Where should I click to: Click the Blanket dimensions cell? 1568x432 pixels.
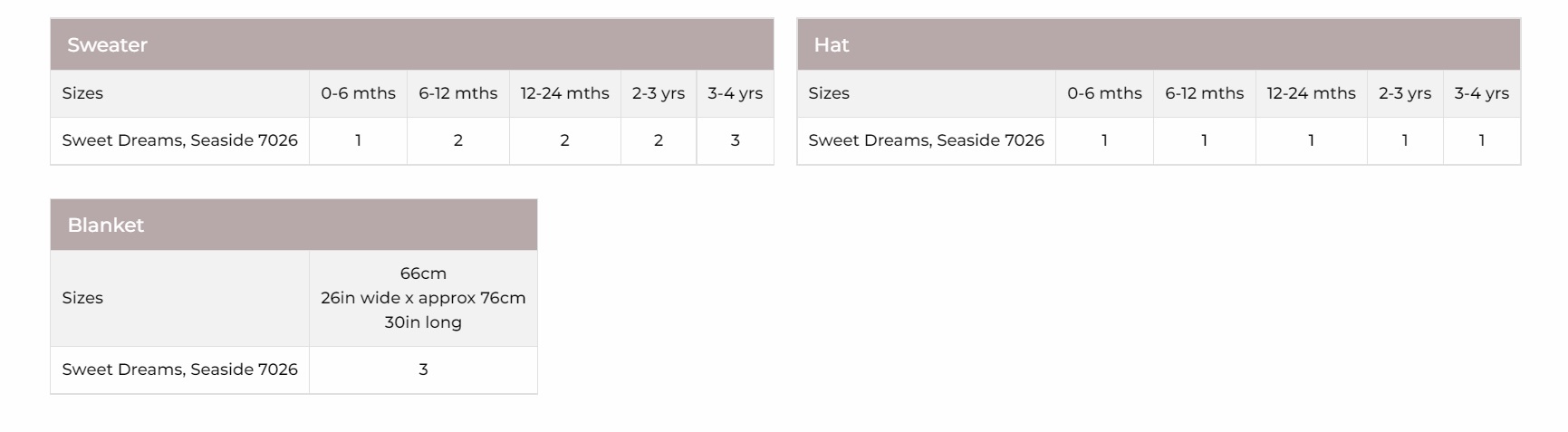click(x=423, y=298)
